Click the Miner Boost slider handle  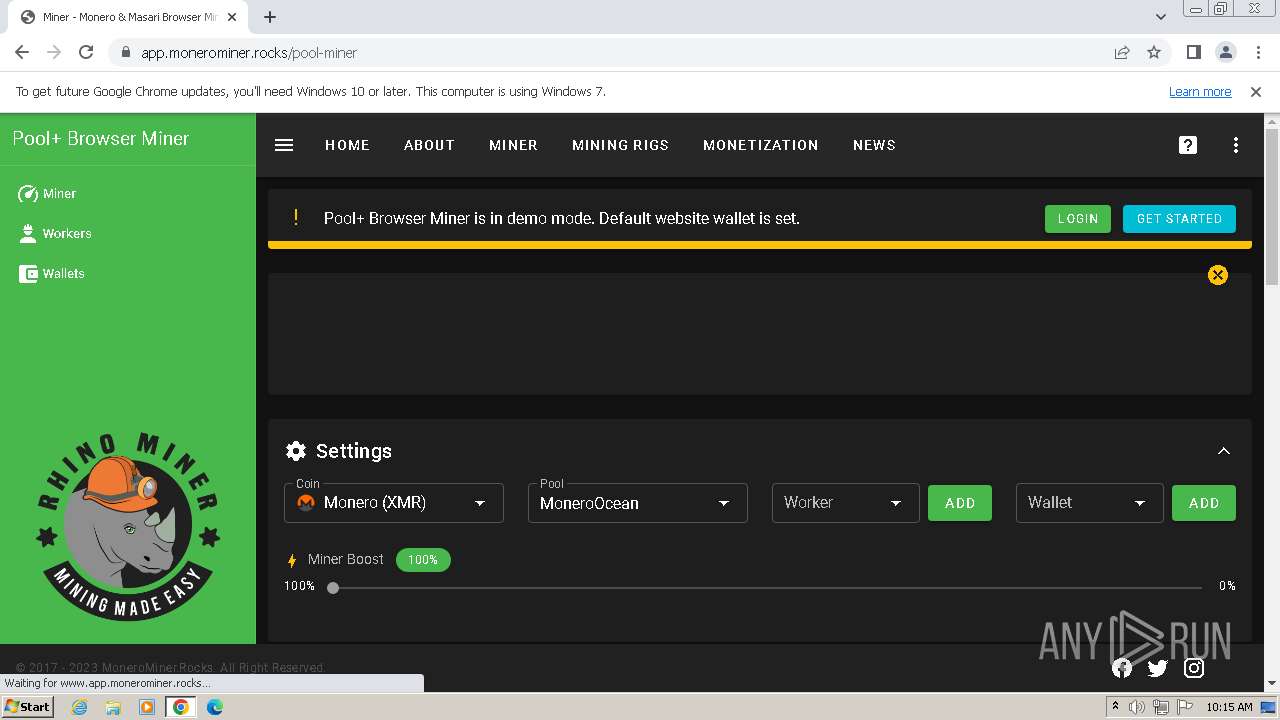click(x=333, y=588)
